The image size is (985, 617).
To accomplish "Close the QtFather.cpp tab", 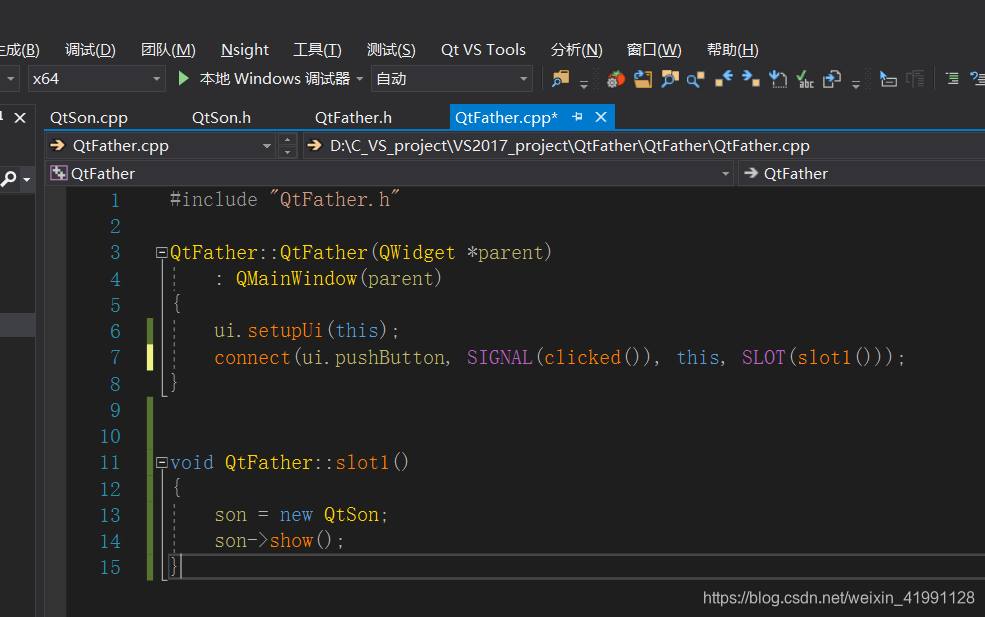I will [601, 117].
